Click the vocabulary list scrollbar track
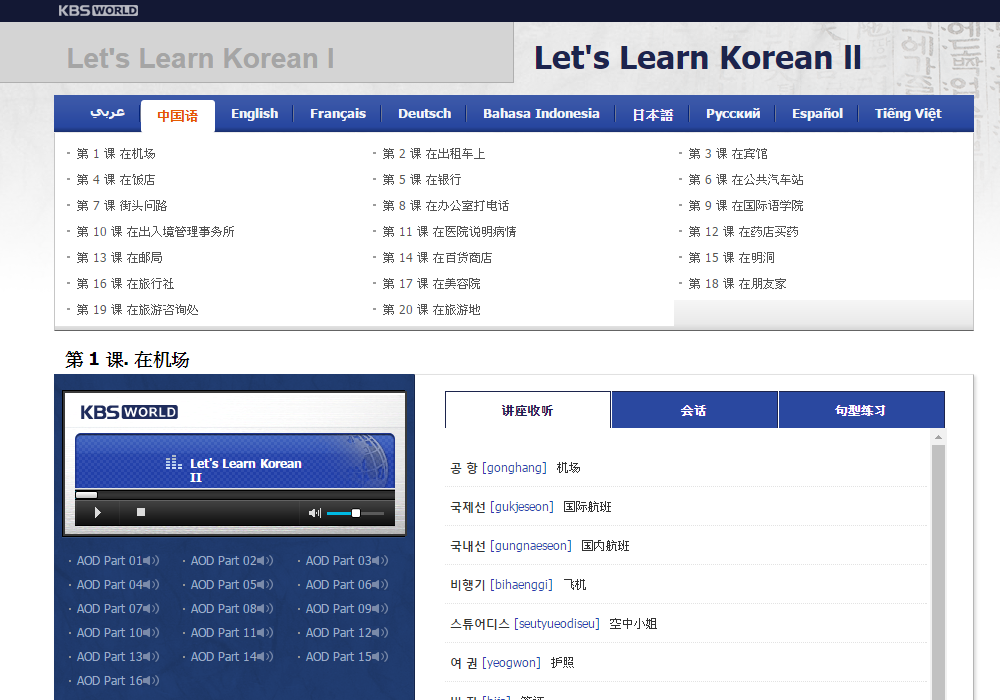This screenshot has width=1000, height=700. pyautogui.click(x=938, y=572)
